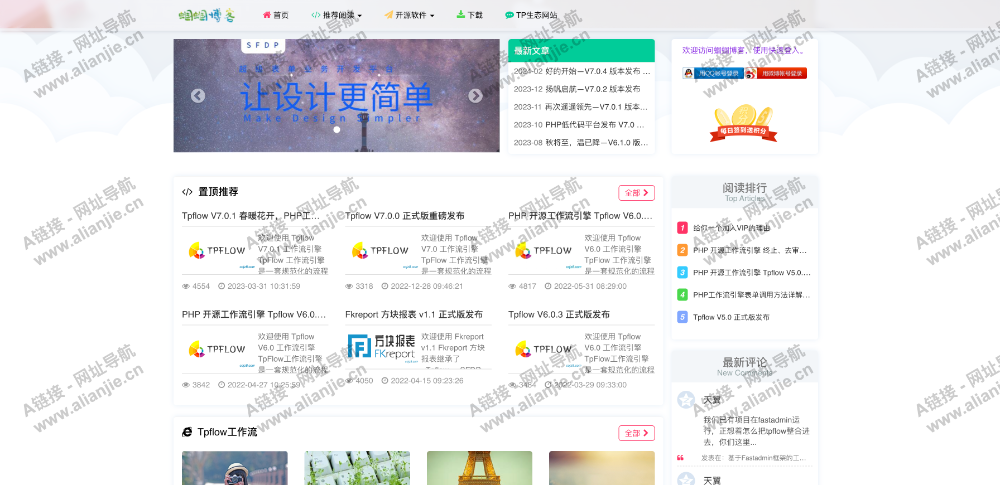
Task: Click 全部 button in Tpflow工作流 section
Action: (636, 433)
